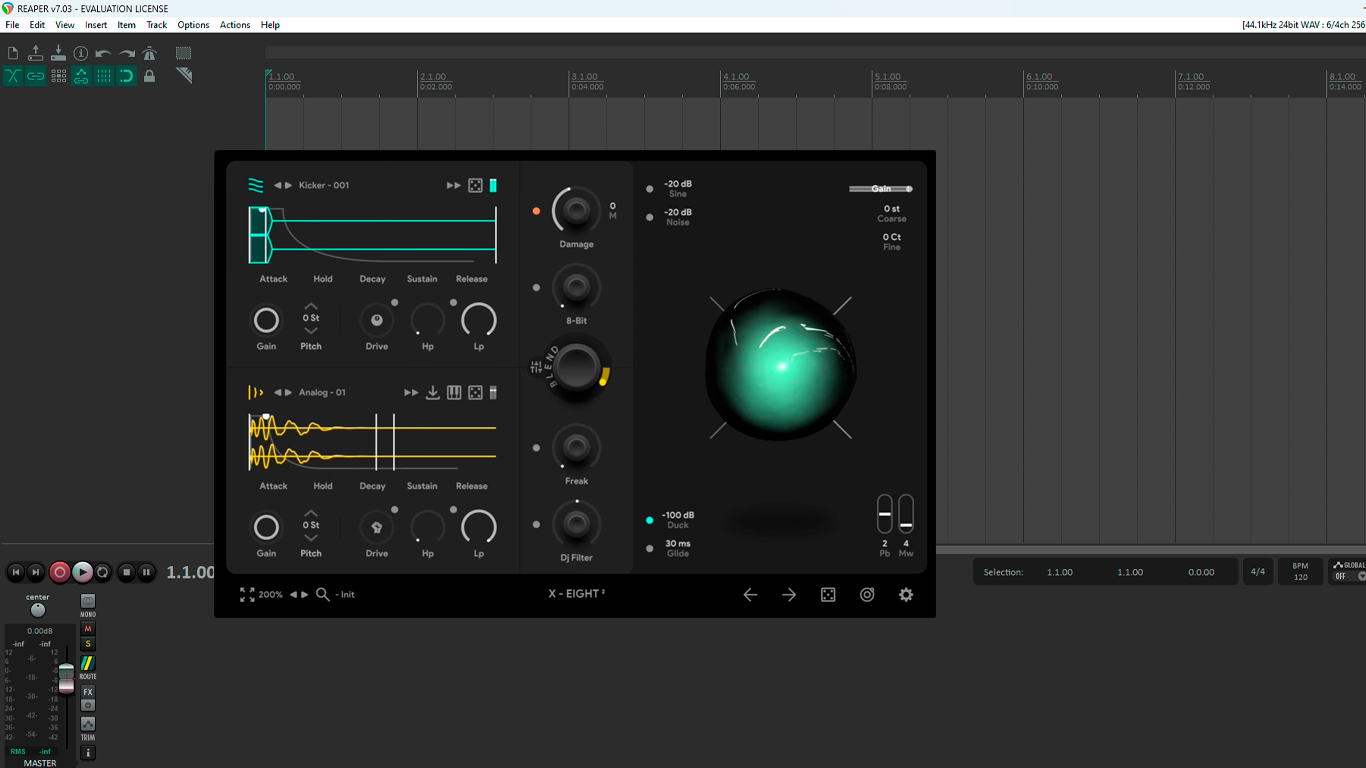Toggle the orange Damage enable dot

[x=536, y=211]
